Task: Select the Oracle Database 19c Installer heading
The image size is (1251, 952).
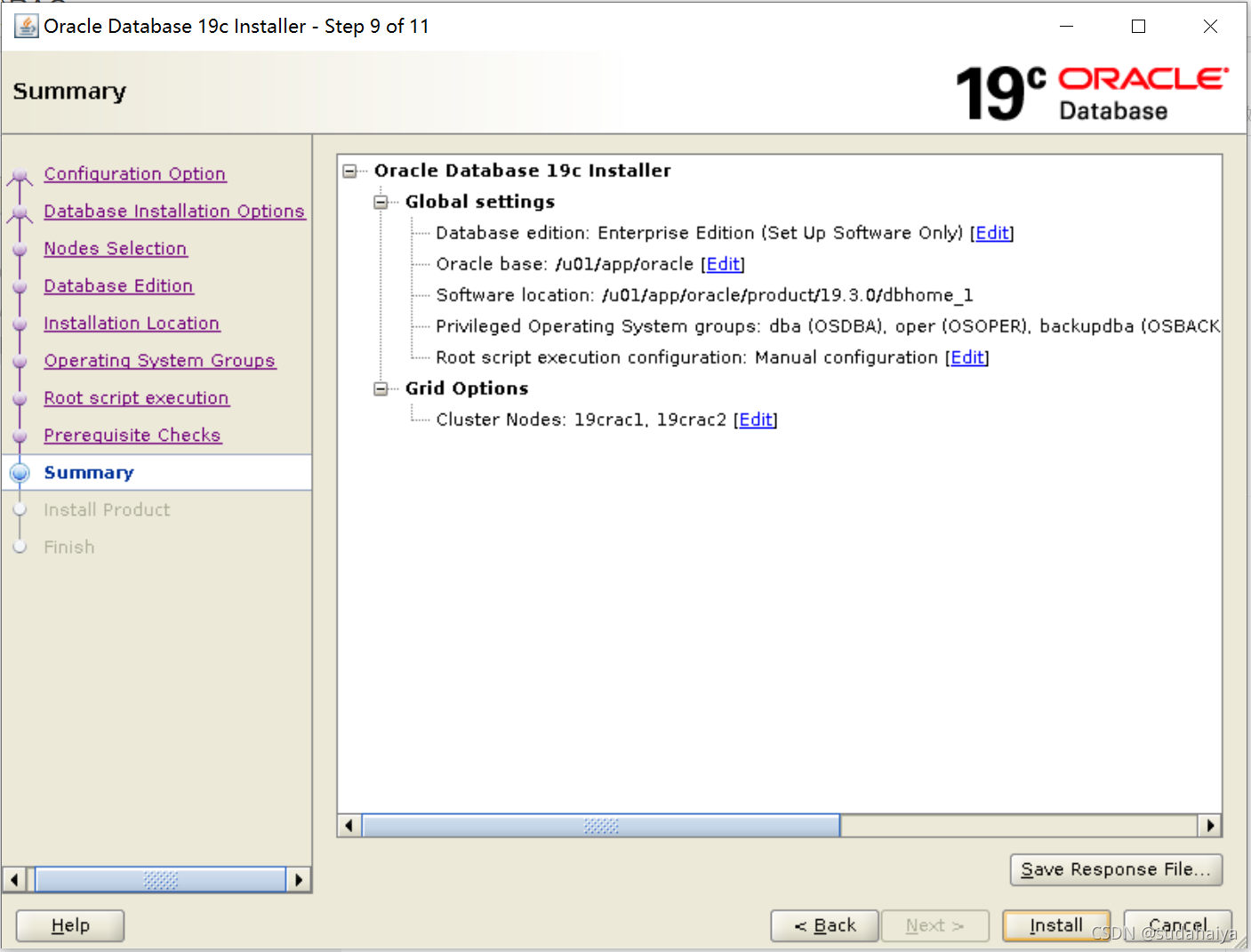Action: 523,171
